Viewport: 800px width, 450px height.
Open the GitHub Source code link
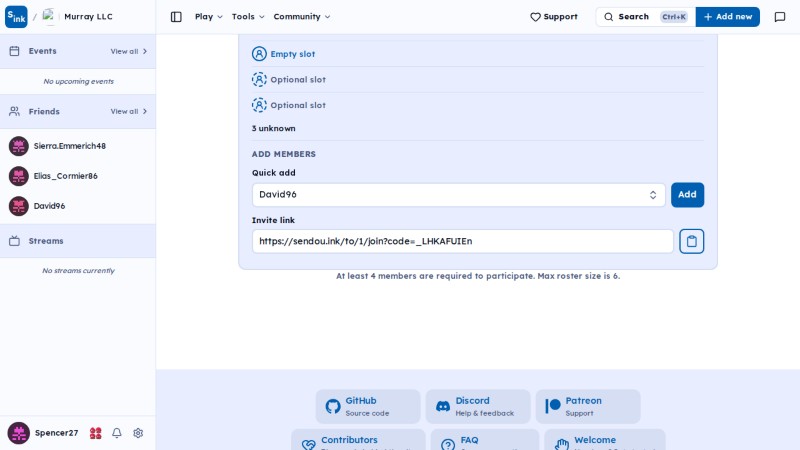click(368, 407)
